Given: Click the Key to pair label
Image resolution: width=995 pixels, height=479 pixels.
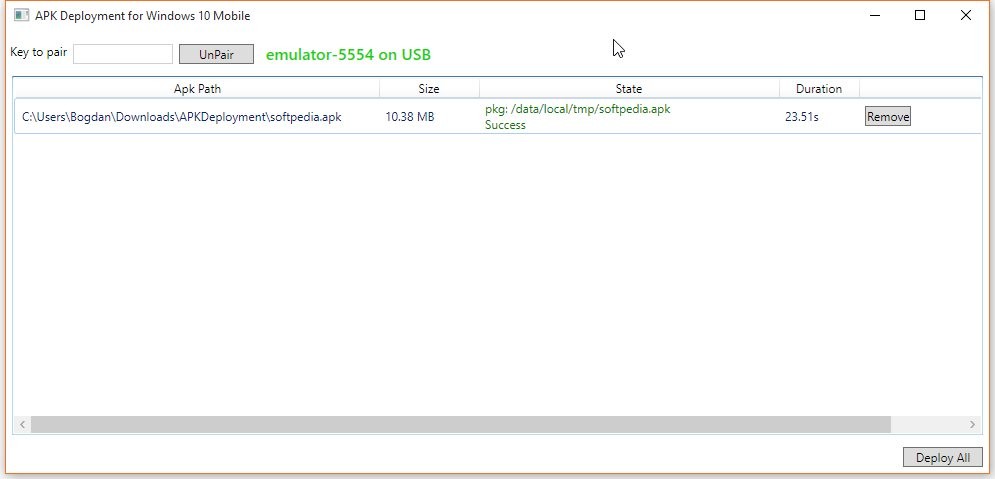Looking at the screenshot, I should pyautogui.click(x=39, y=53).
